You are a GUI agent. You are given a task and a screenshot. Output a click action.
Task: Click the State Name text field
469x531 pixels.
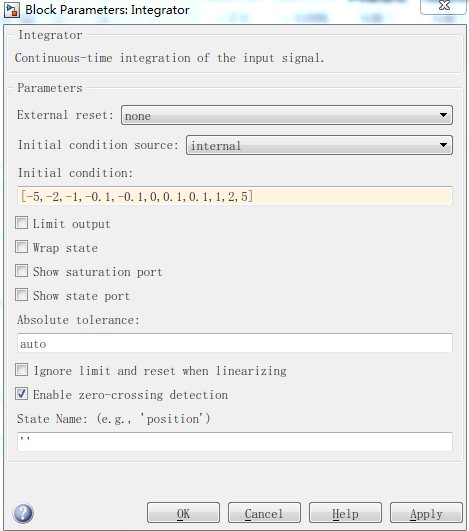(x=235, y=442)
